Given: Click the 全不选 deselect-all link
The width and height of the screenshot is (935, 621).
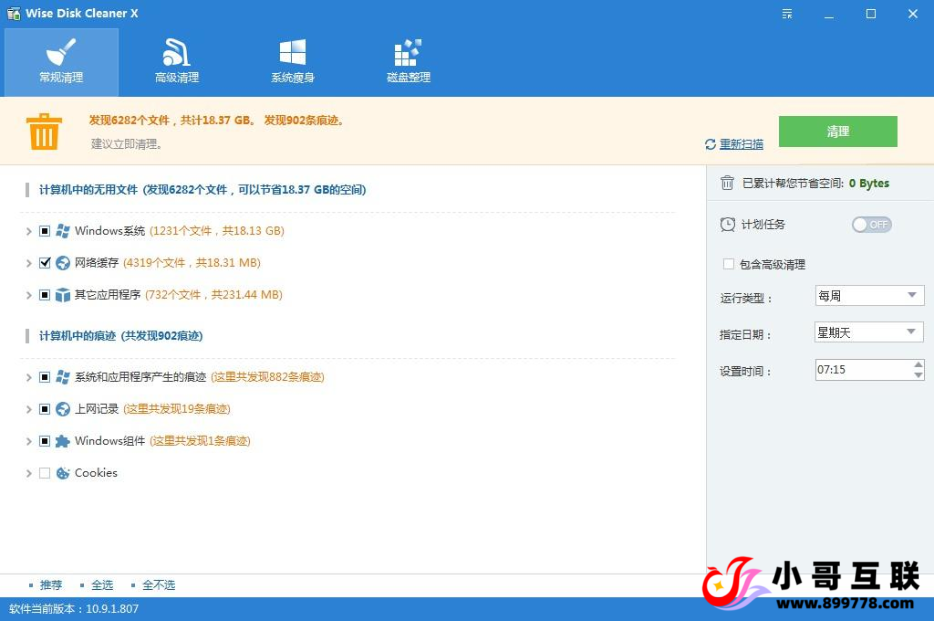Looking at the screenshot, I should (157, 584).
